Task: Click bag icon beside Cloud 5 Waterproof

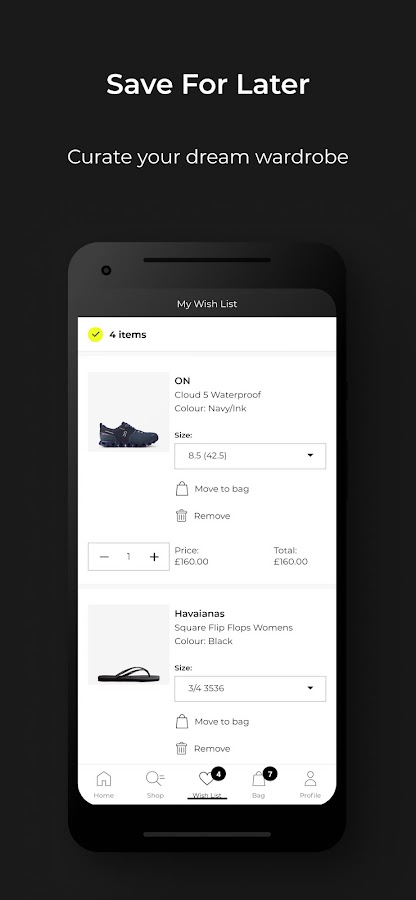Action: [x=182, y=489]
